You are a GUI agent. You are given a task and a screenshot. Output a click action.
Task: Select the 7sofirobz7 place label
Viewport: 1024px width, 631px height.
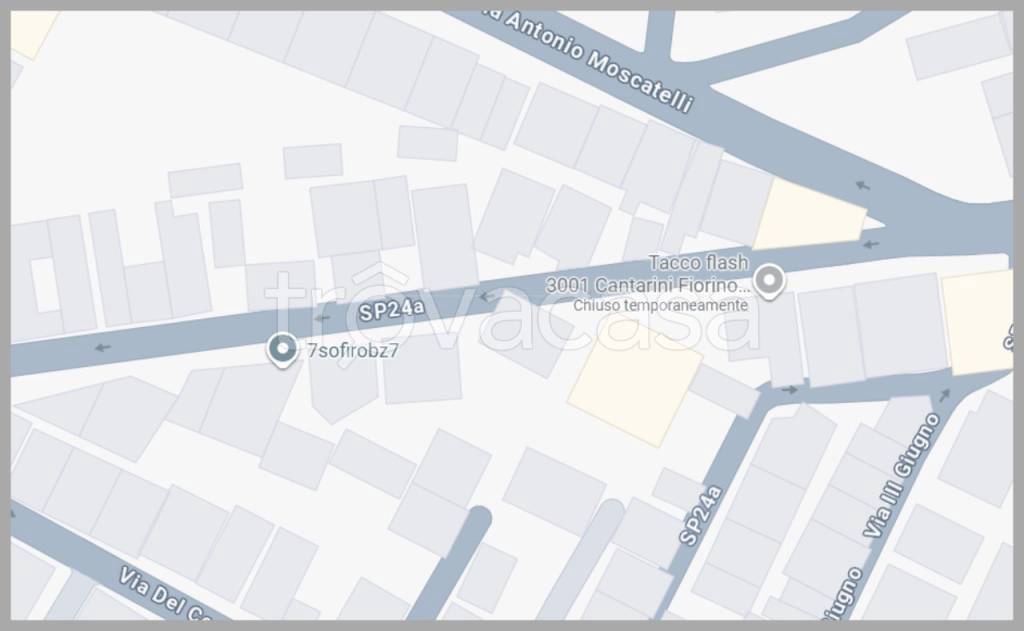[x=353, y=351]
